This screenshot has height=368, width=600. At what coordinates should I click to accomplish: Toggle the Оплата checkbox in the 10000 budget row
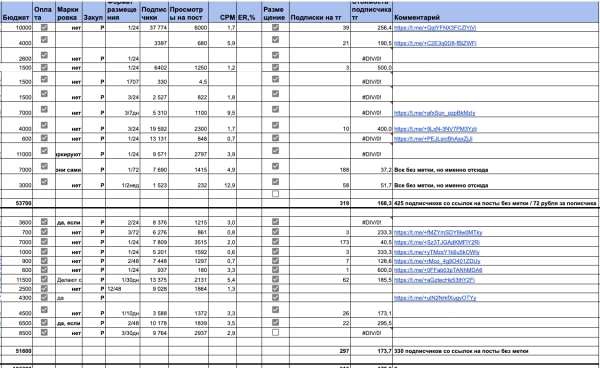(x=44, y=27)
